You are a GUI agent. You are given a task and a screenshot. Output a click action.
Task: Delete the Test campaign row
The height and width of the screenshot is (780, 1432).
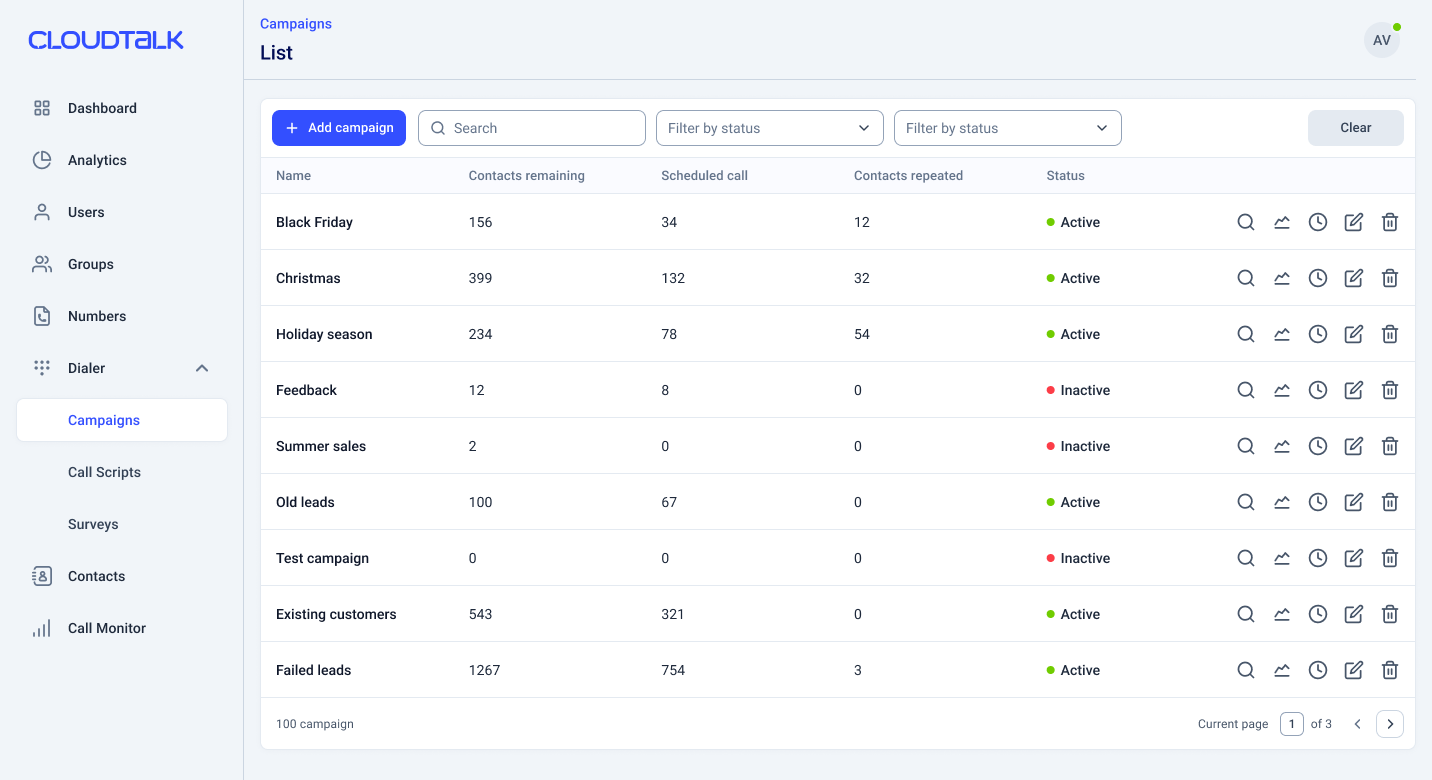[1389, 558]
